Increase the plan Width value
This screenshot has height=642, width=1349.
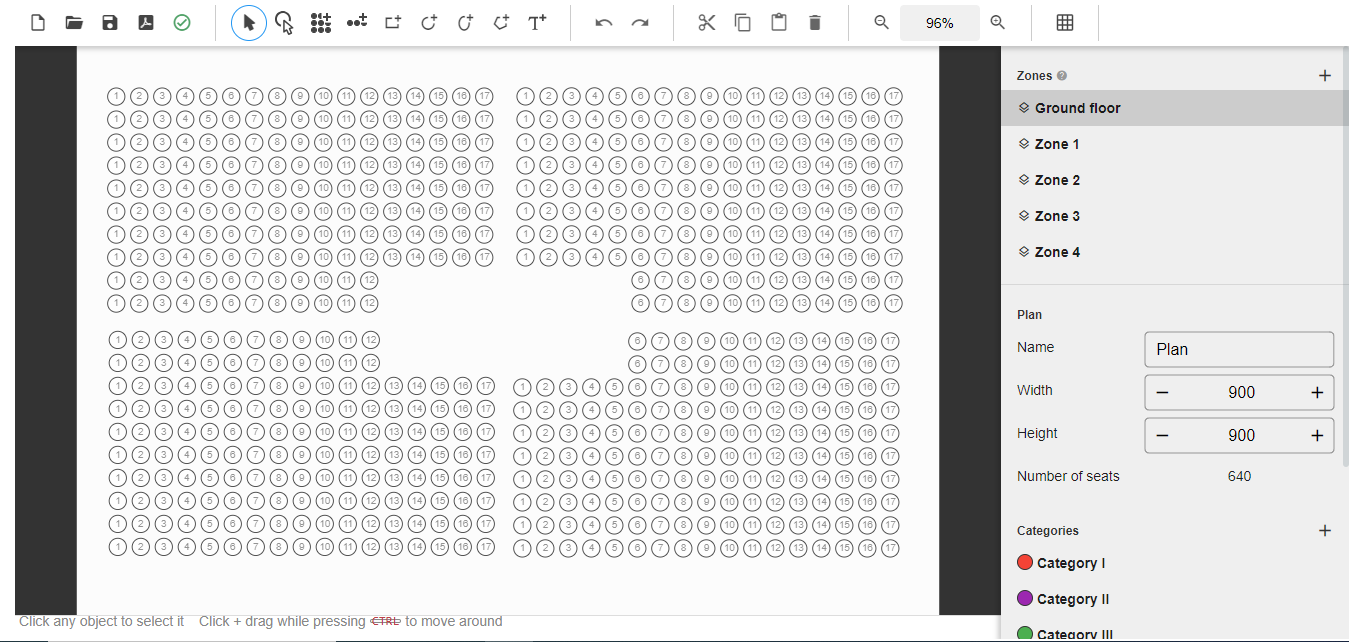pos(1317,393)
